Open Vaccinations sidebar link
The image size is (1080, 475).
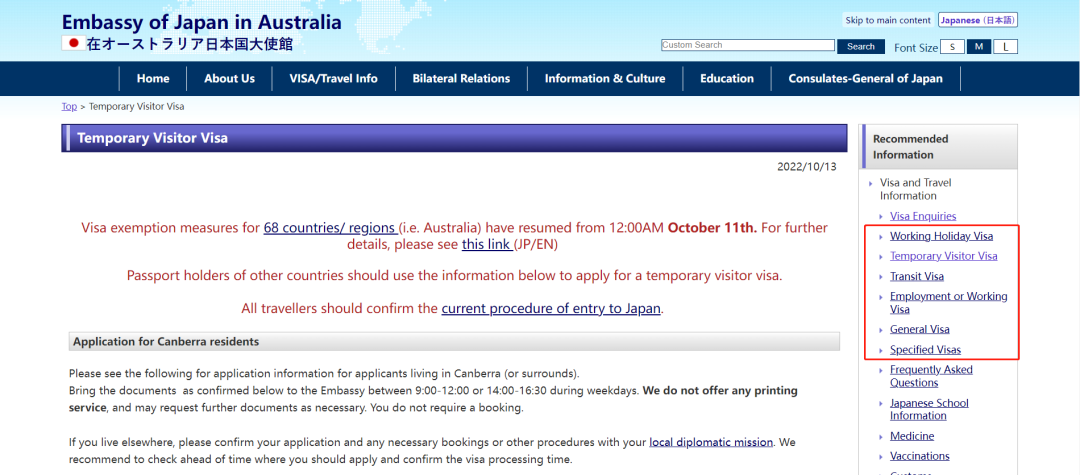(920, 456)
